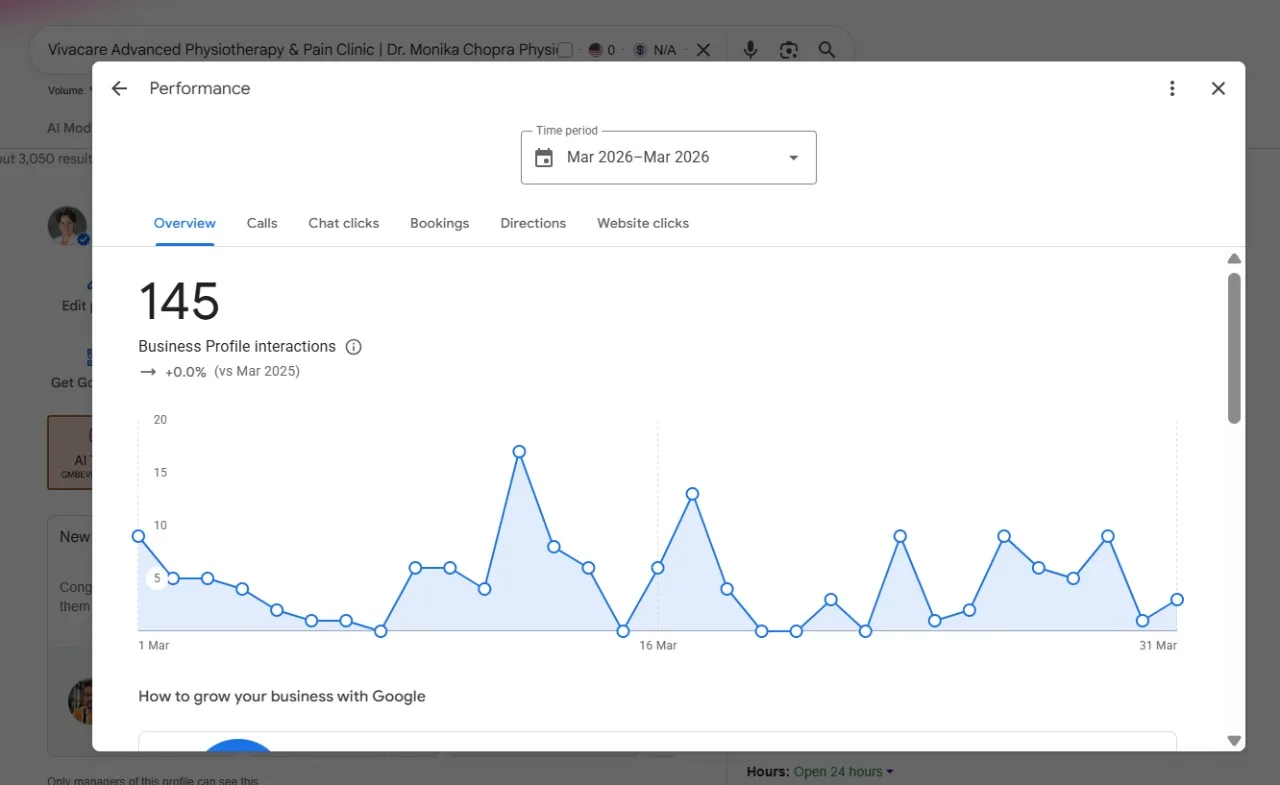This screenshot has height=785, width=1280.
Task: Click the info icon beside Business Profile interactions
Action: (x=353, y=347)
